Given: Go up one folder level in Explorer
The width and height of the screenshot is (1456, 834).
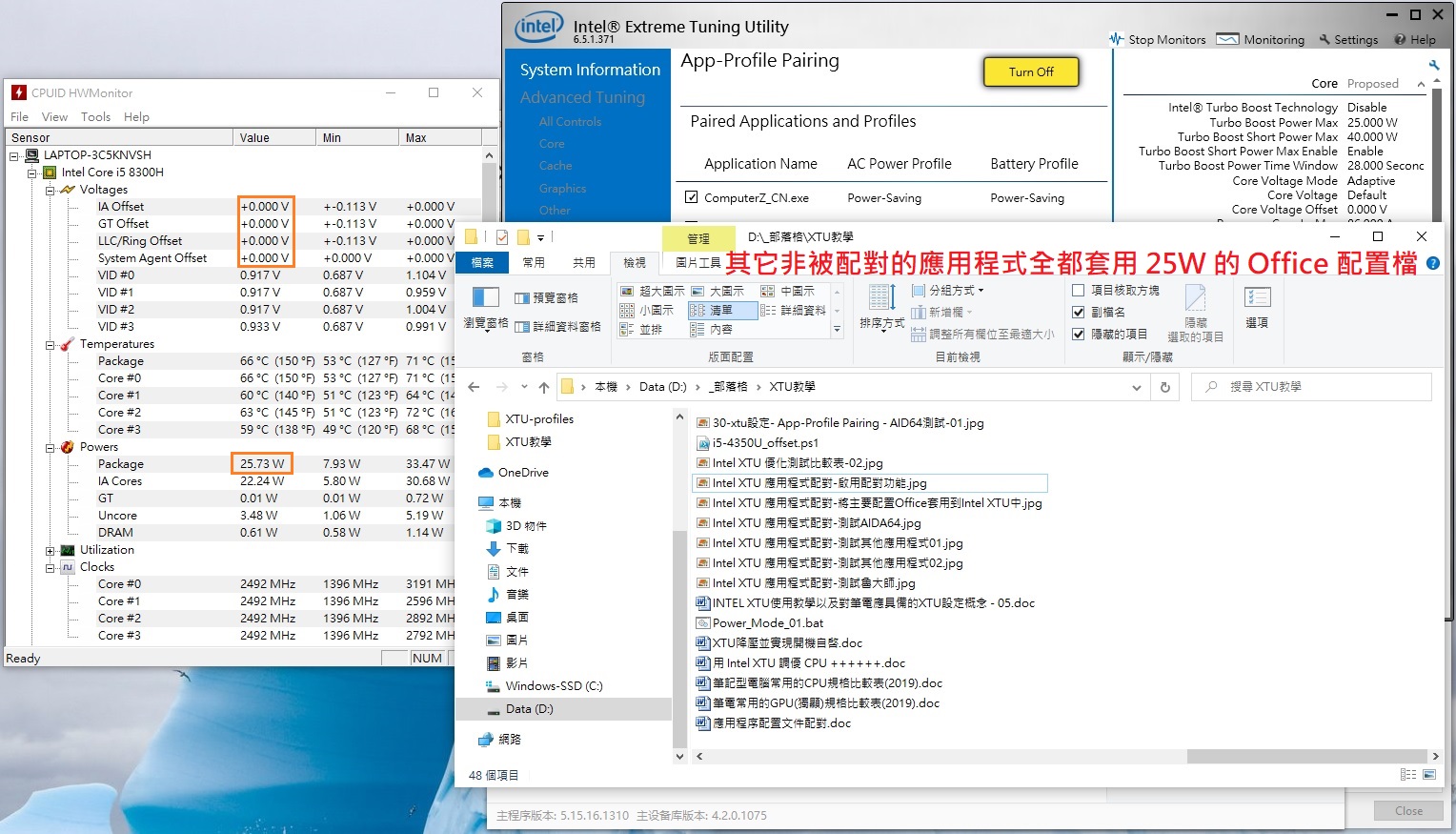Looking at the screenshot, I should point(544,387).
